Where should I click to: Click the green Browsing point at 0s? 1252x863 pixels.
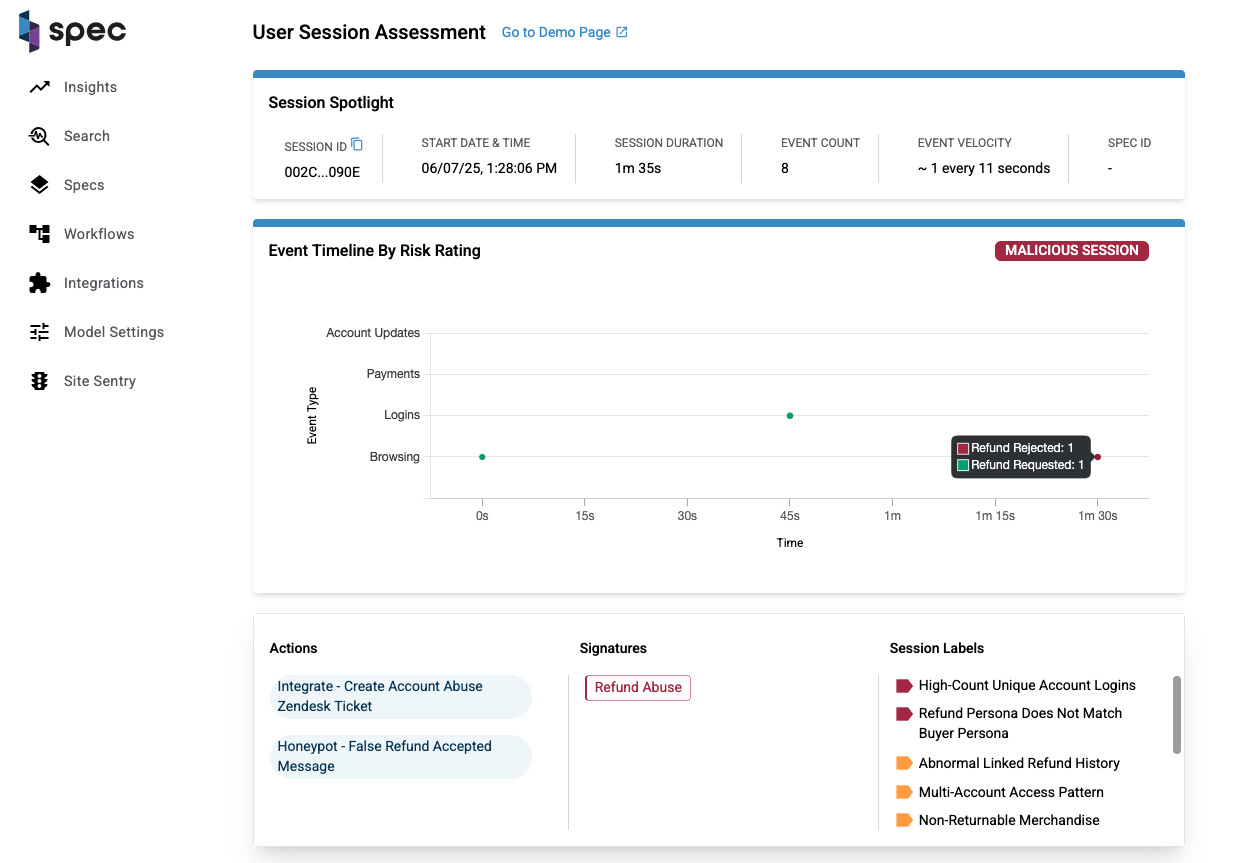482,457
